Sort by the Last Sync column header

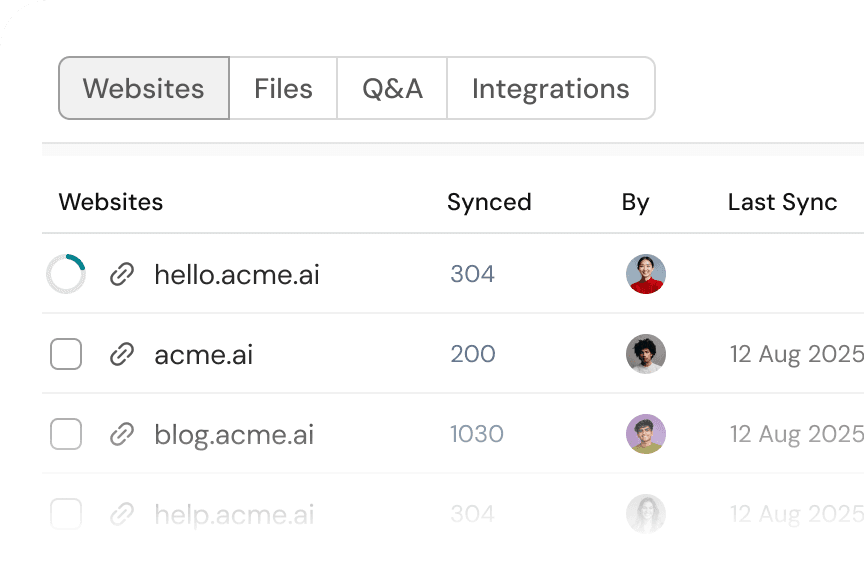[782, 202]
